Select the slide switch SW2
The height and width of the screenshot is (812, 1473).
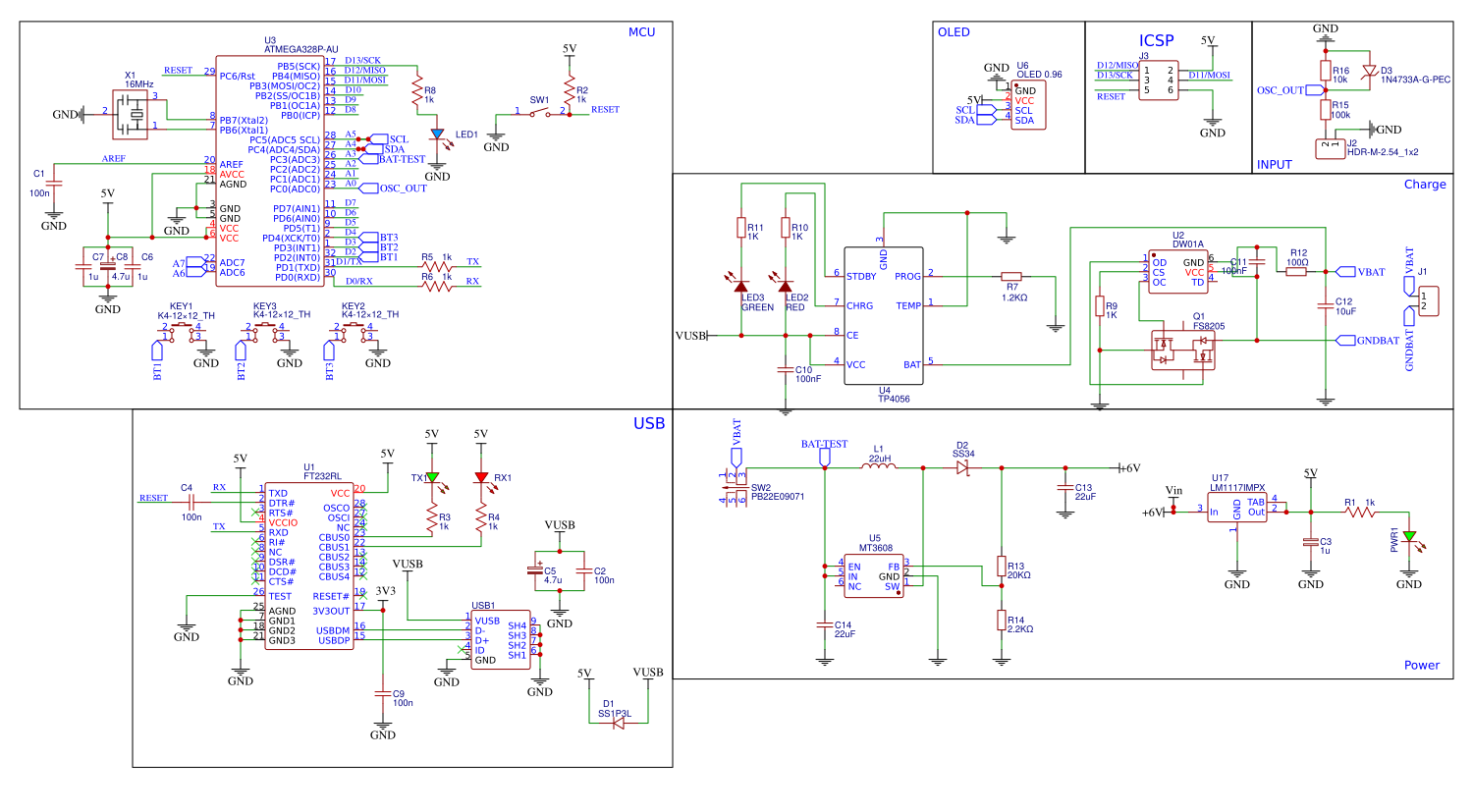point(733,488)
